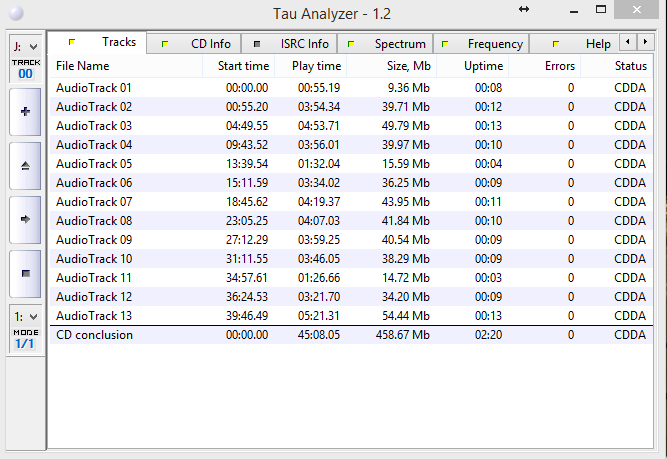Click the File Name column header
The image size is (667, 459).
coord(126,66)
